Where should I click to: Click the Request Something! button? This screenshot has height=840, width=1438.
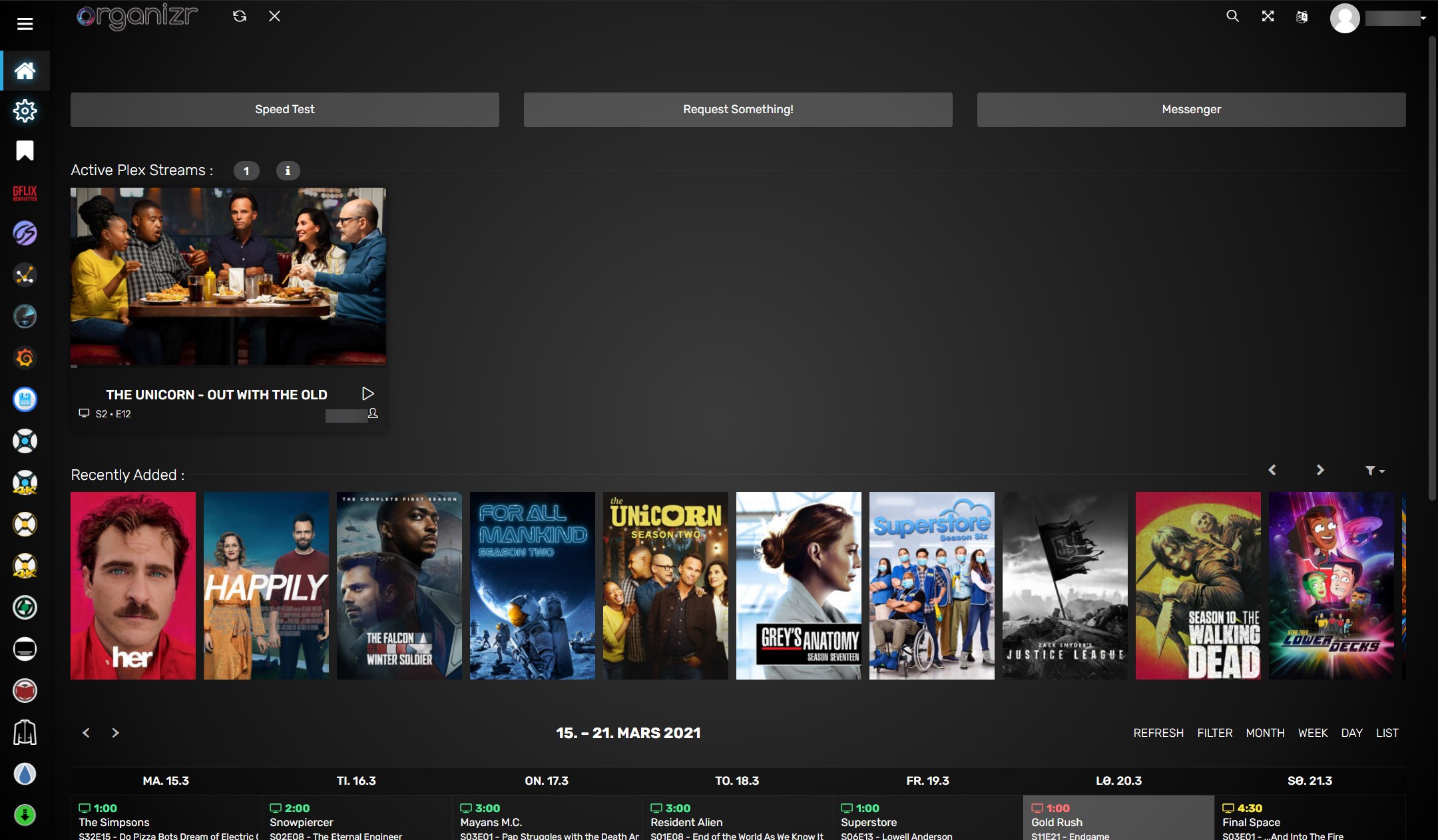coord(738,110)
